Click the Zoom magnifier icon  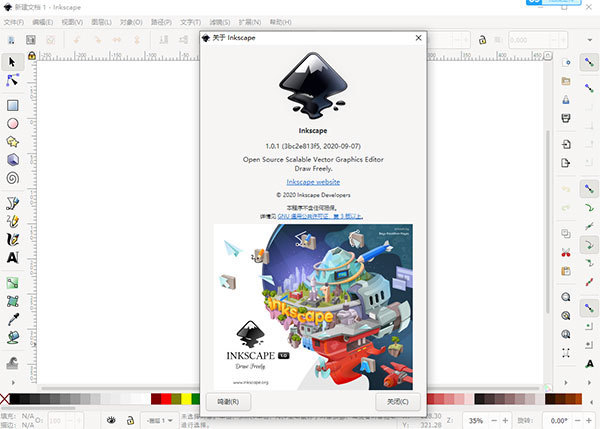point(566,297)
